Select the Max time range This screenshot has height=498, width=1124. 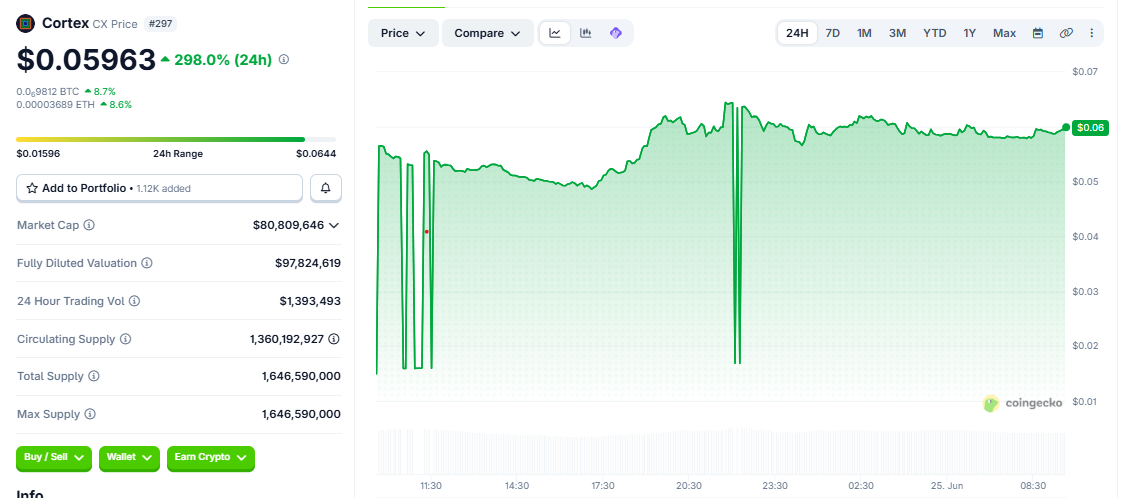[x=1004, y=33]
